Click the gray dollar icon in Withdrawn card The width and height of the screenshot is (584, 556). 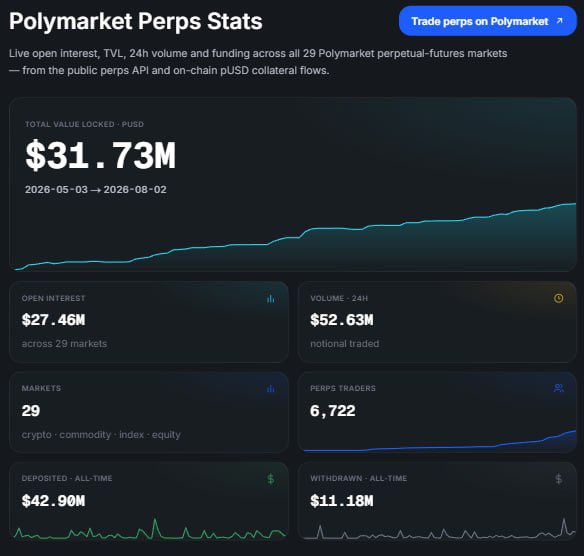(x=558, y=479)
